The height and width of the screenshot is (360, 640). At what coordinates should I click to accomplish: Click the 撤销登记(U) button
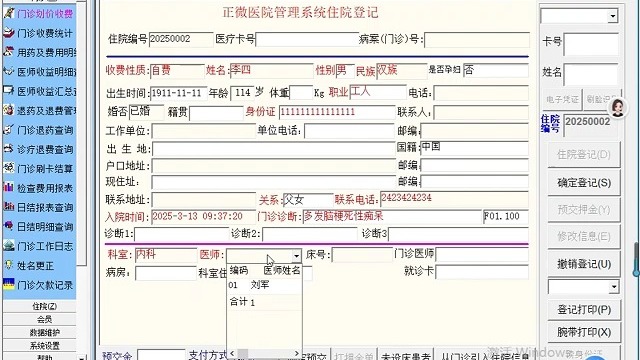(x=584, y=264)
